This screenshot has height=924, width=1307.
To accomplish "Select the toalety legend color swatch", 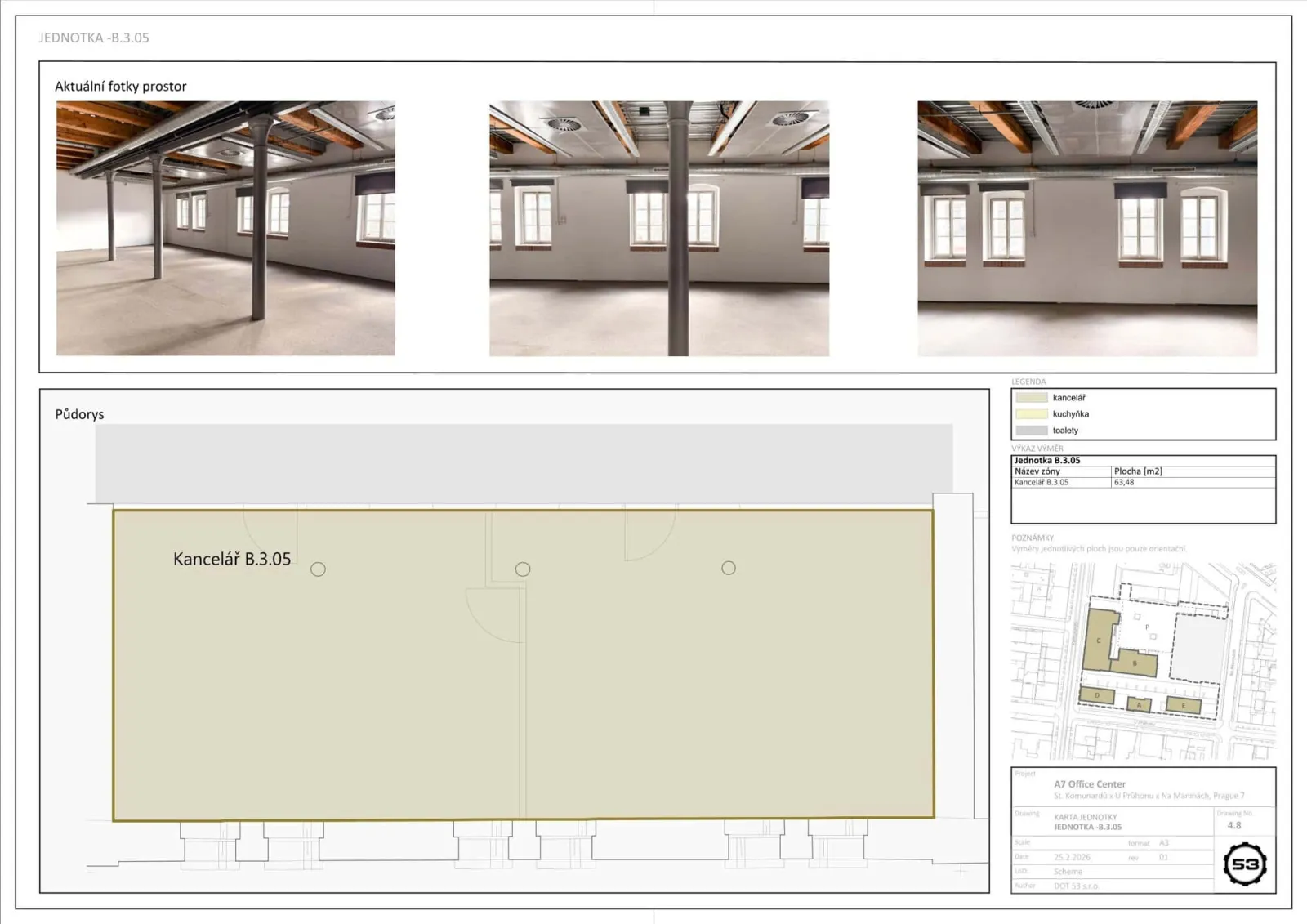I will (1032, 431).
